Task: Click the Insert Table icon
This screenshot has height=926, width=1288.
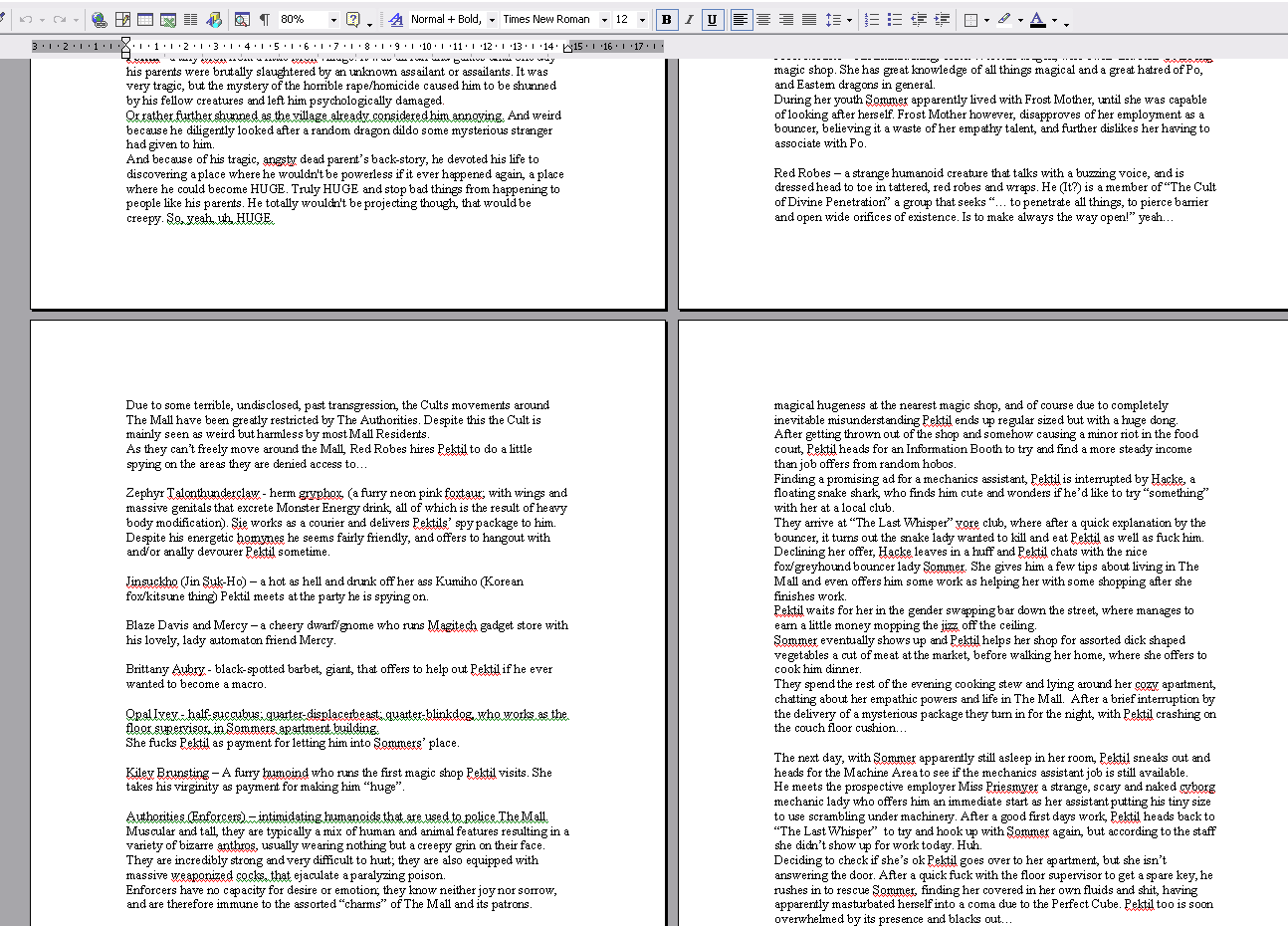Action: click(145, 19)
